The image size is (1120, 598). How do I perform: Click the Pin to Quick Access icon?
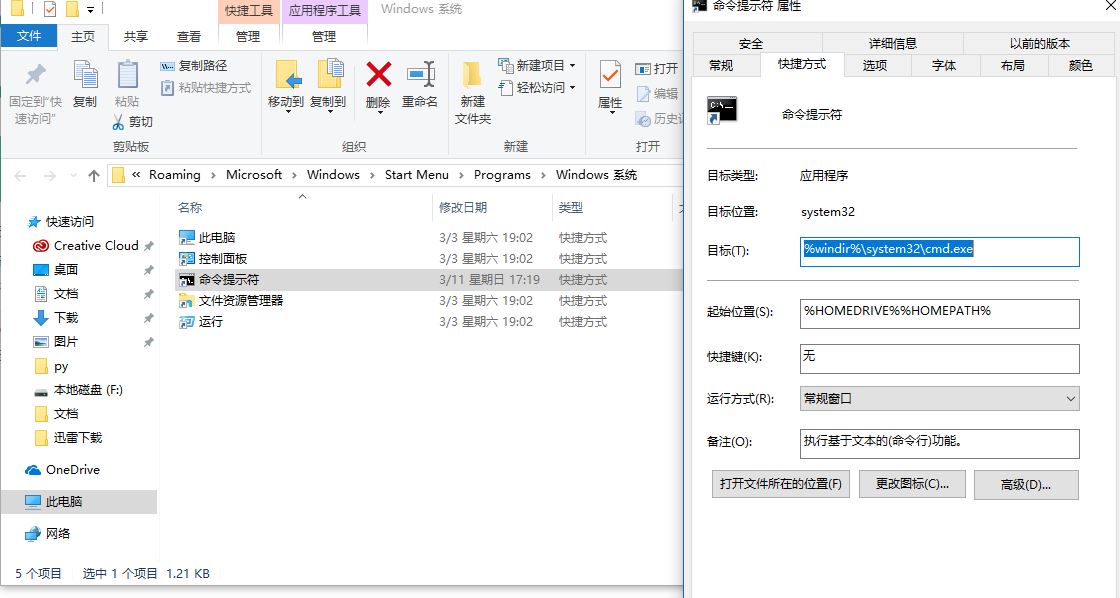tap(35, 76)
